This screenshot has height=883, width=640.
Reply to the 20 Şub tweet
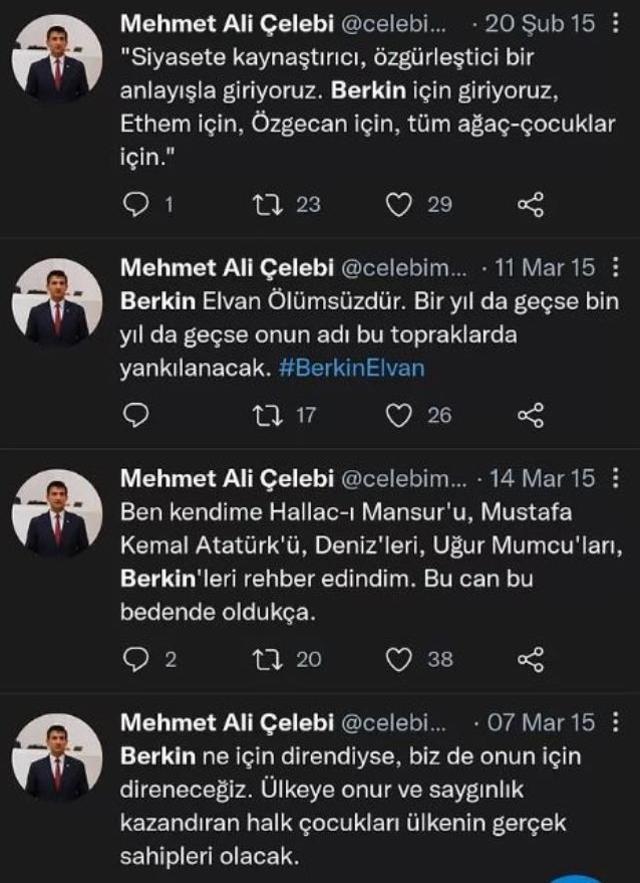(x=135, y=204)
